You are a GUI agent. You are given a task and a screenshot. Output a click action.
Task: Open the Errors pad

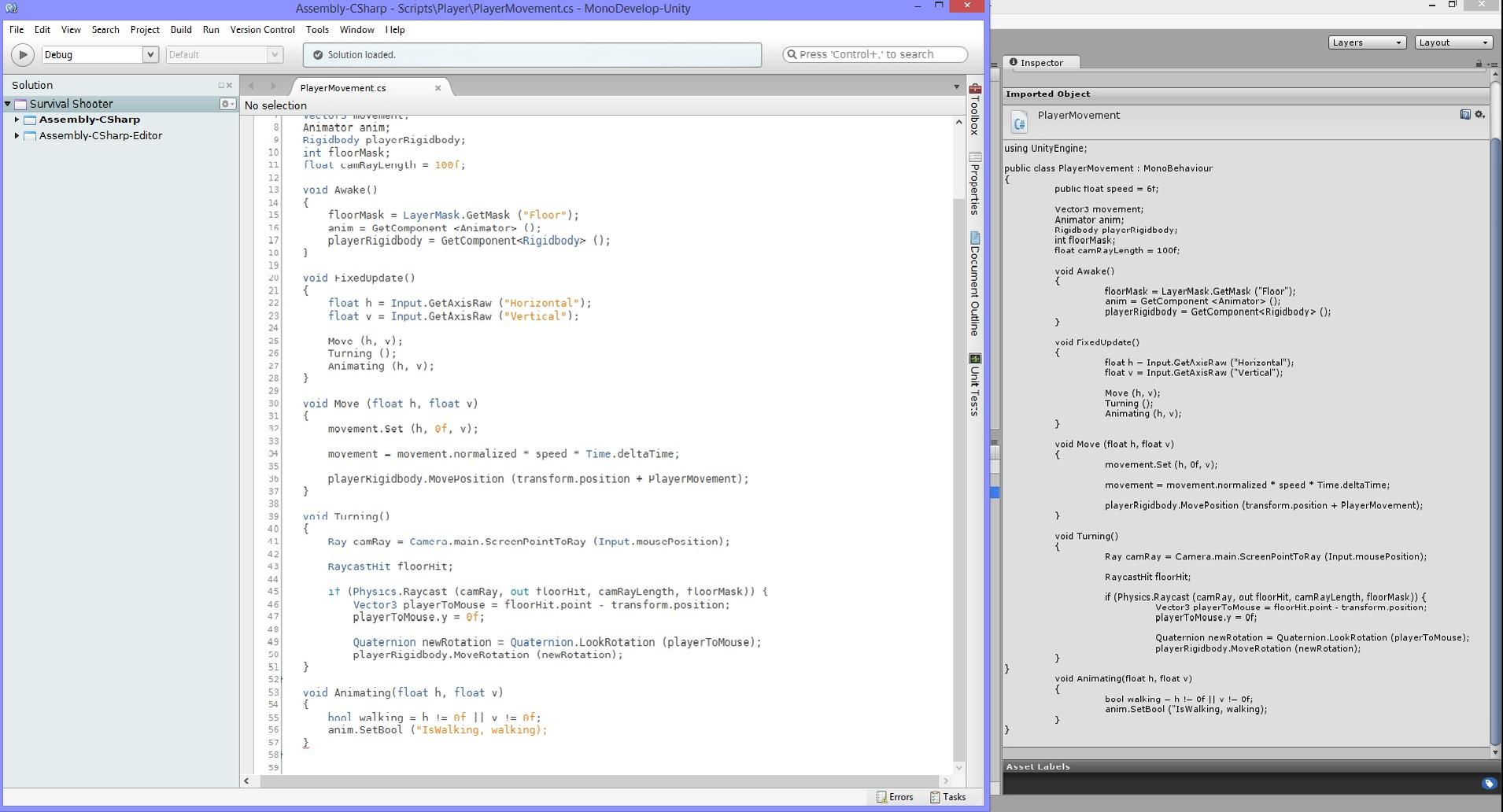895,797
